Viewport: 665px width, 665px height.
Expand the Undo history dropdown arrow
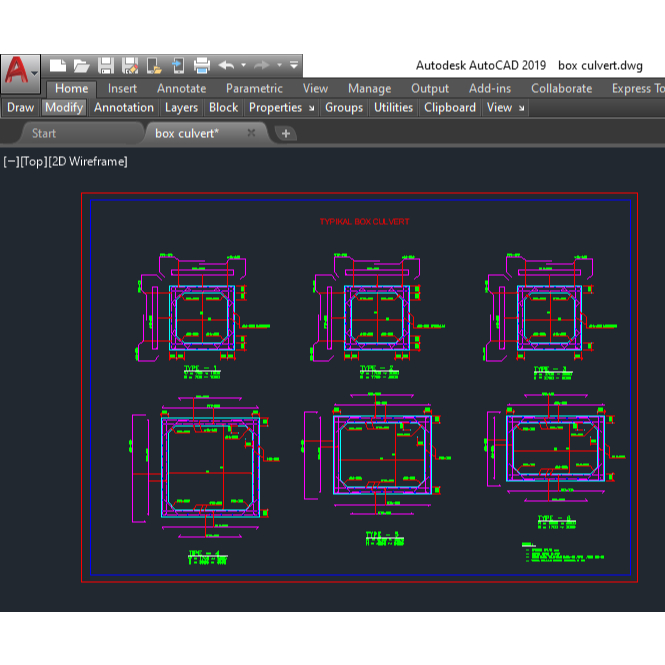[243, 65]
